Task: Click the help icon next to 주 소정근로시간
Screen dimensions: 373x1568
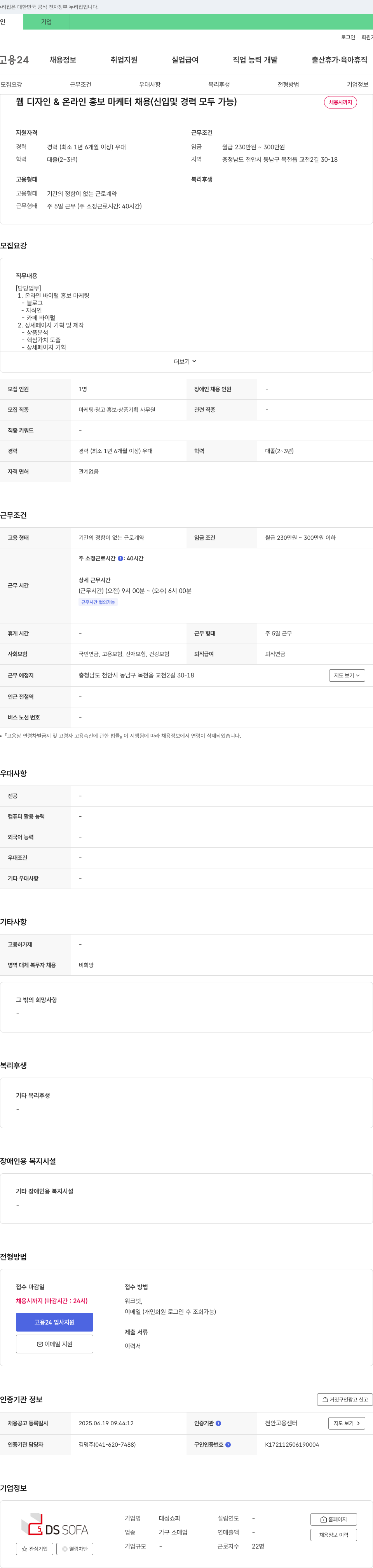Action: click(120, 558)
